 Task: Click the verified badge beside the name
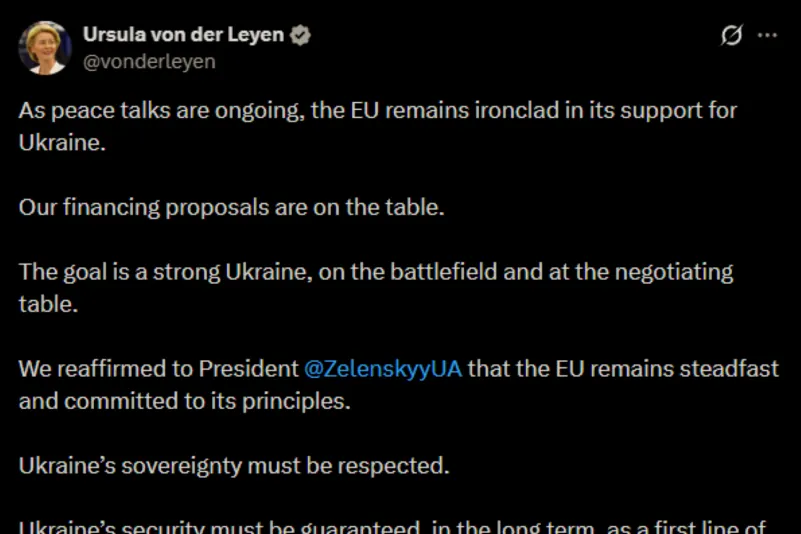pyautogui.click(x=301, y=36)
